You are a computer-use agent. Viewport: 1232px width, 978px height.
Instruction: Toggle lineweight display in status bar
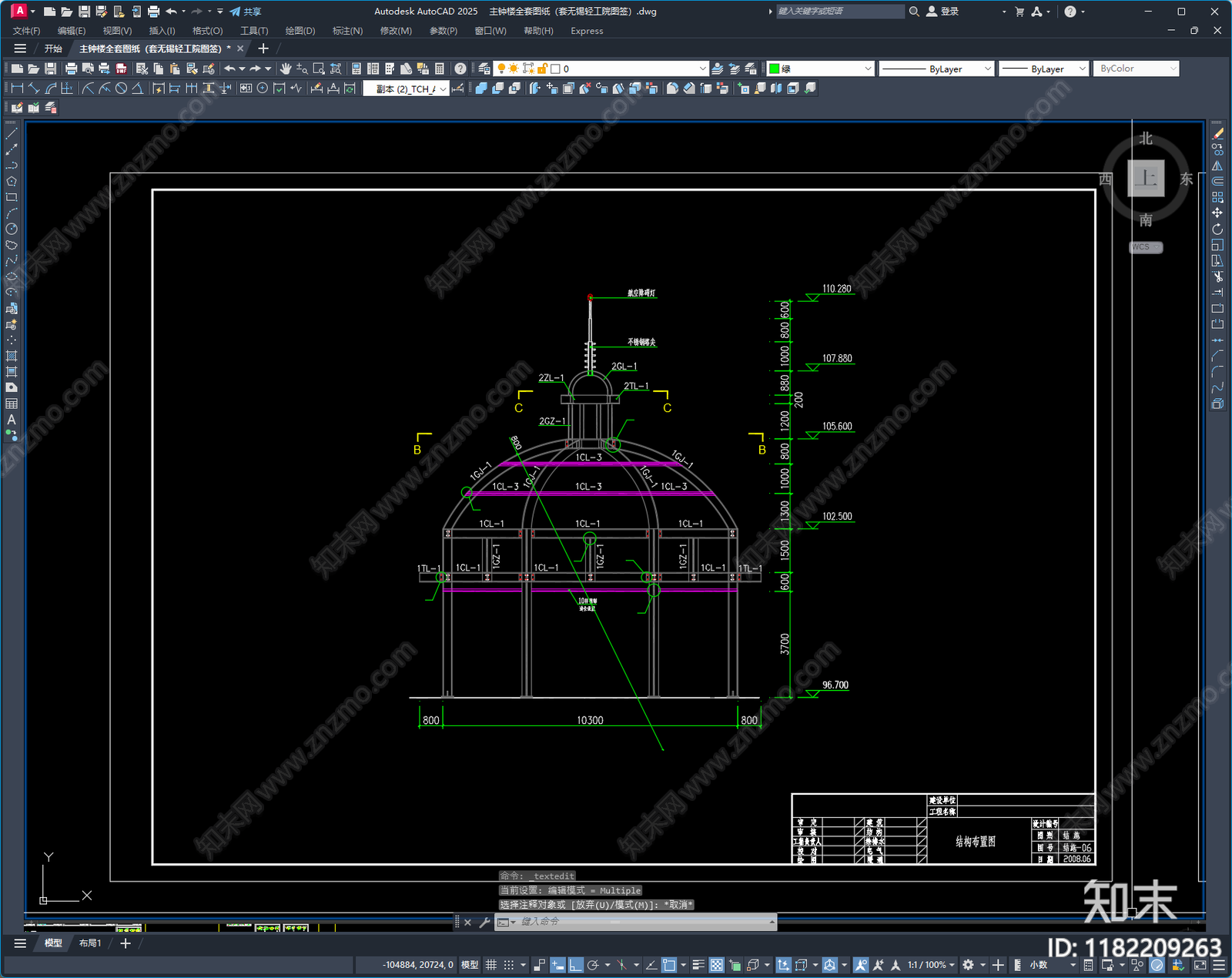click(x=698, y=965)
